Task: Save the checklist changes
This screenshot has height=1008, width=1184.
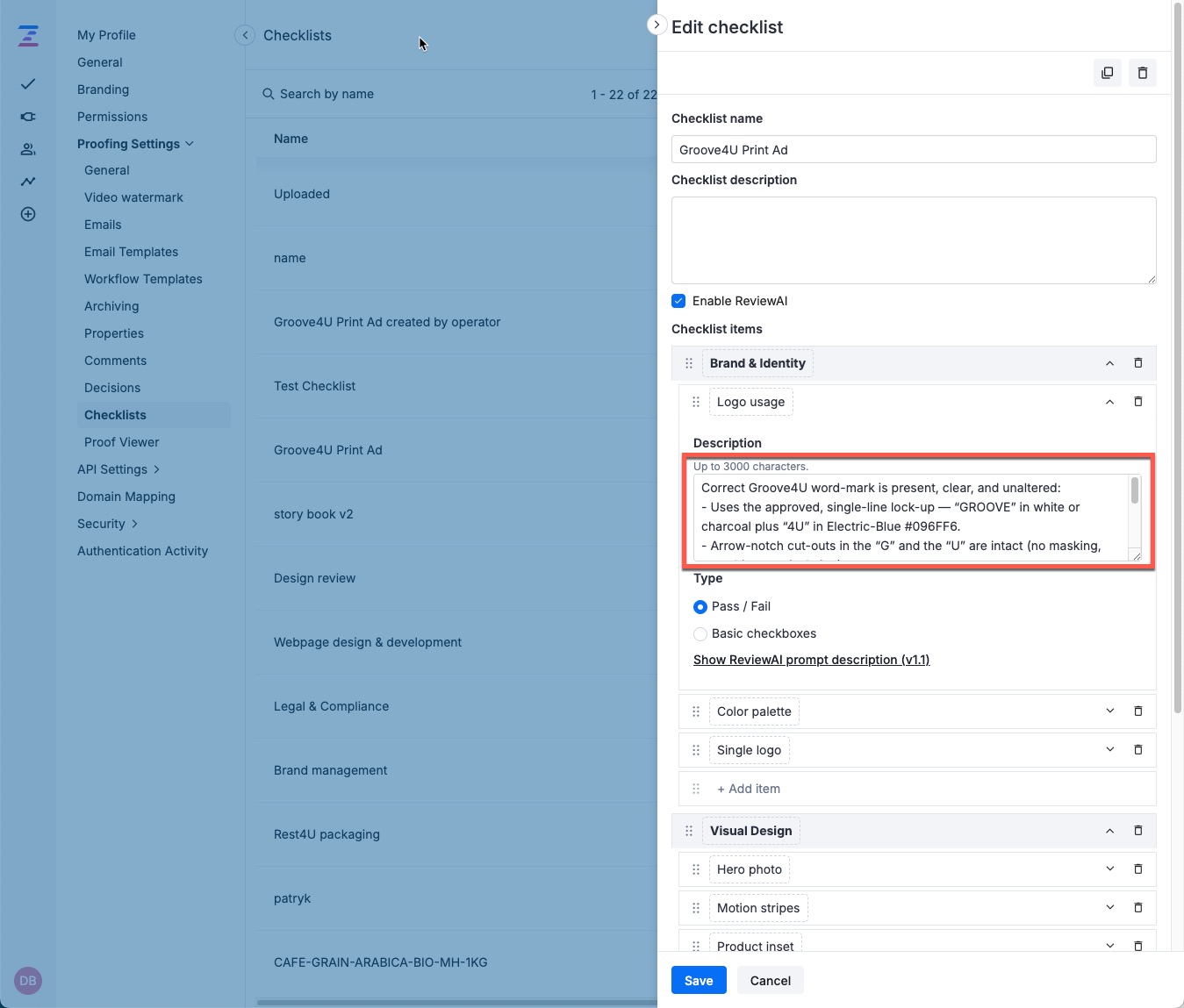Action: pos(698,980)
